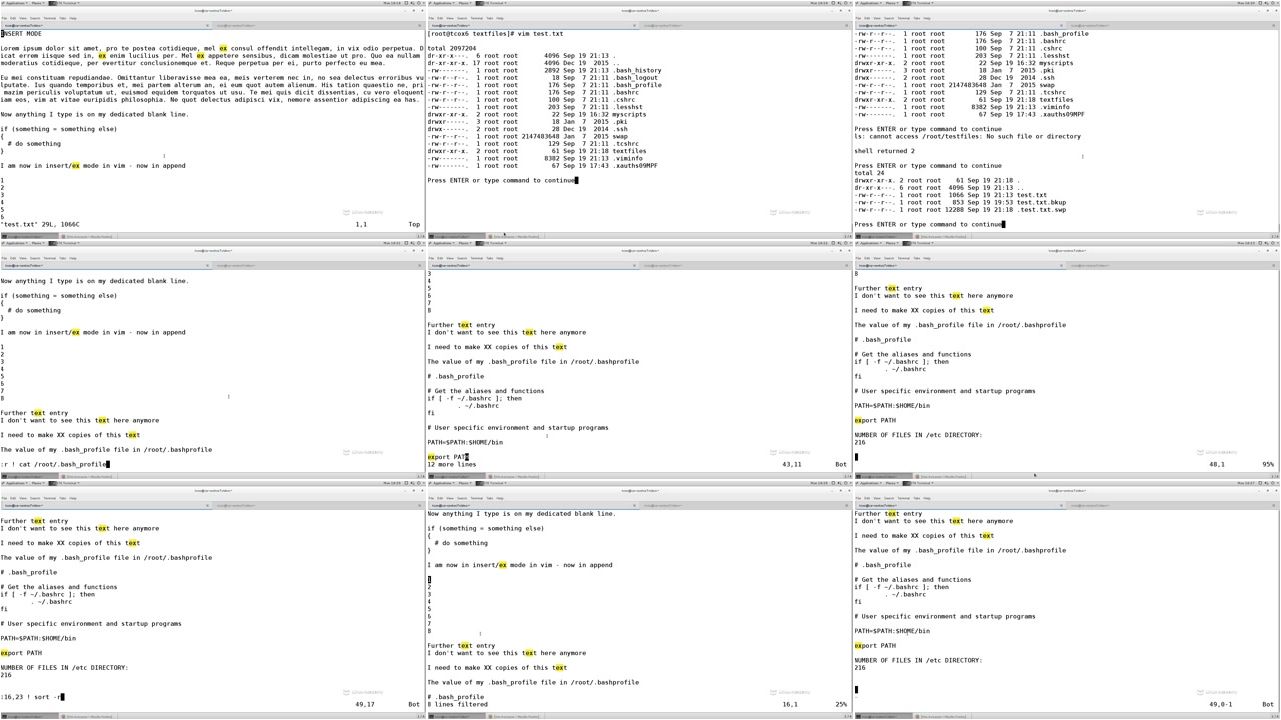The height and width of the screenshot is (720, 1281).
Task: Select the .bash_history row in the directory listing
Action: (544, 70)
